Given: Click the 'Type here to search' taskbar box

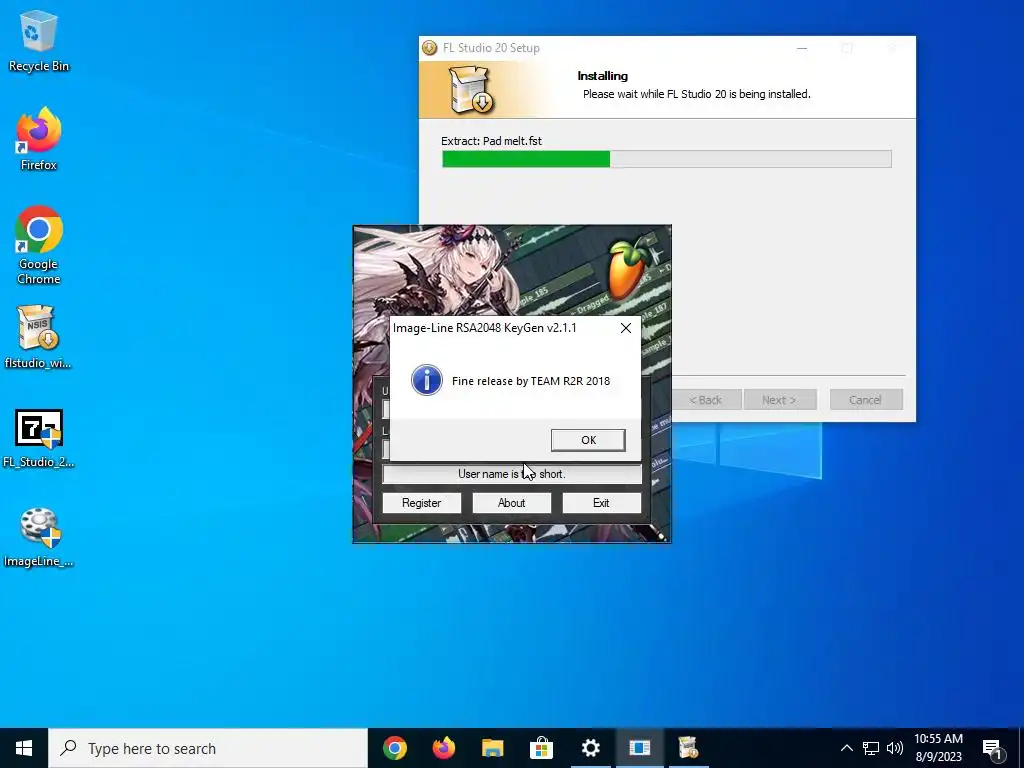Looking at the screenshot, I should [208, 748].
